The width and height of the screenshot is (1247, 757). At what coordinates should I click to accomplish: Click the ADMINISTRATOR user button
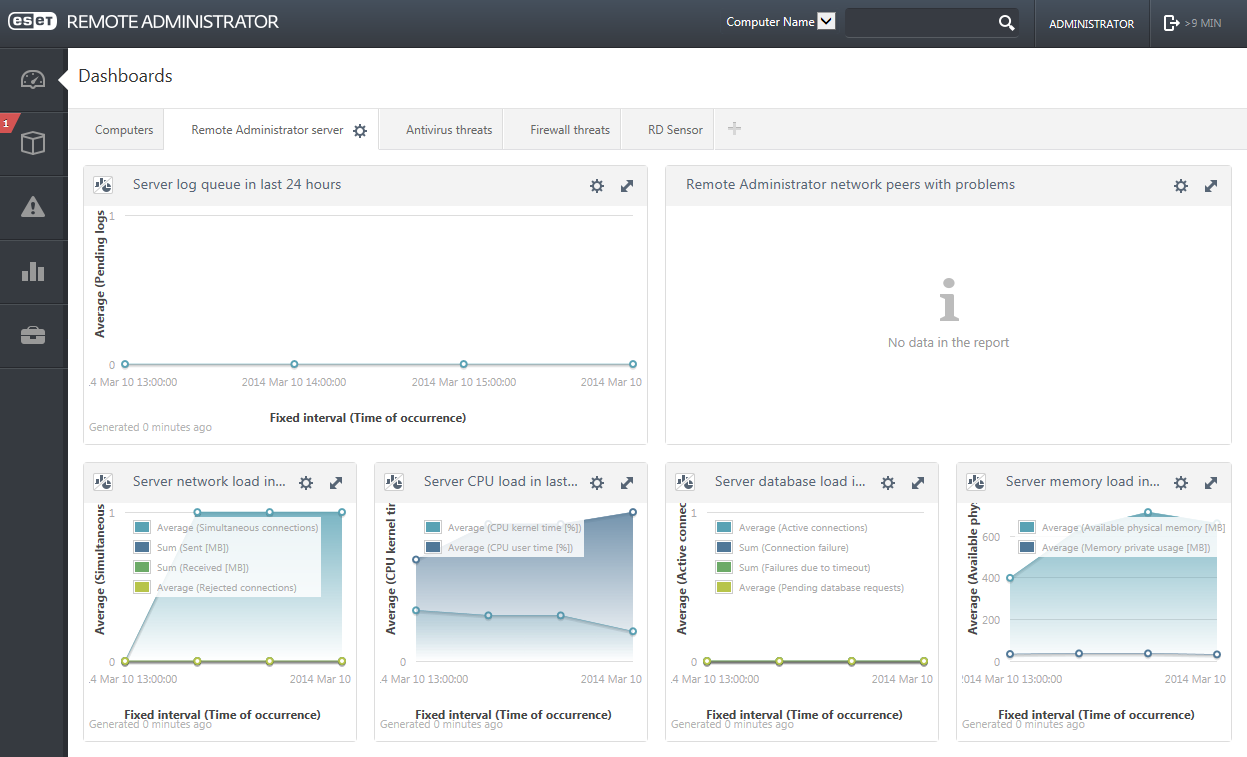(x=1091, y=24)
